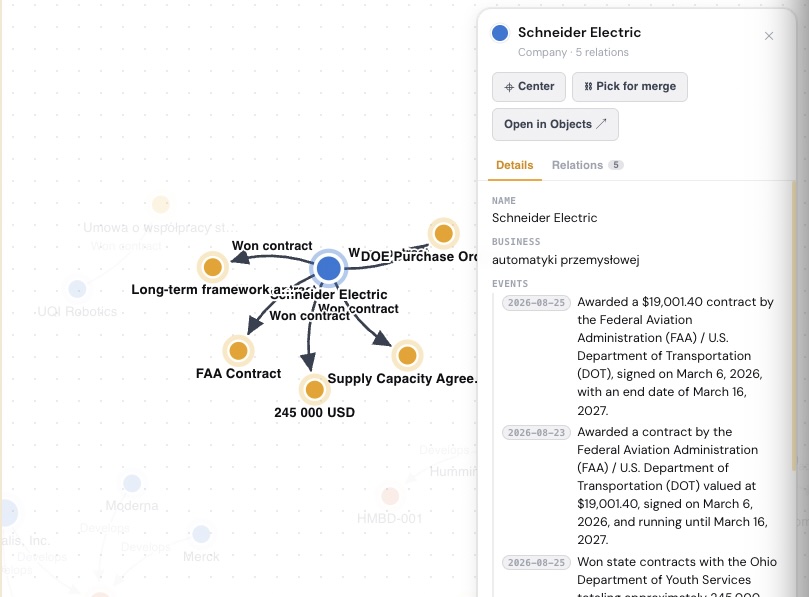This screenshot has width=809, height=597.
Task: Click the Awarded a contract by the event text
Action: tap(672, 486)
